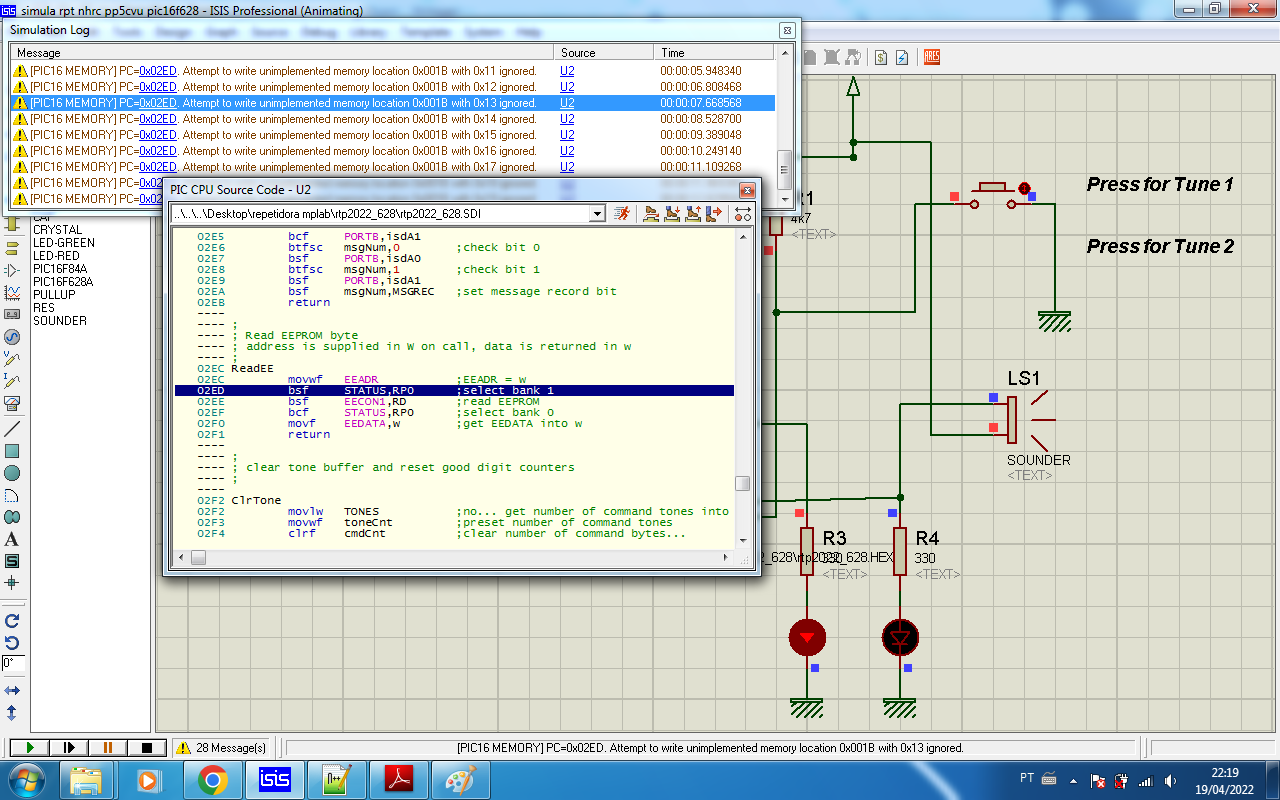Click the X-Mirror flip icon
1280x800 pixels.
(12, 690)
